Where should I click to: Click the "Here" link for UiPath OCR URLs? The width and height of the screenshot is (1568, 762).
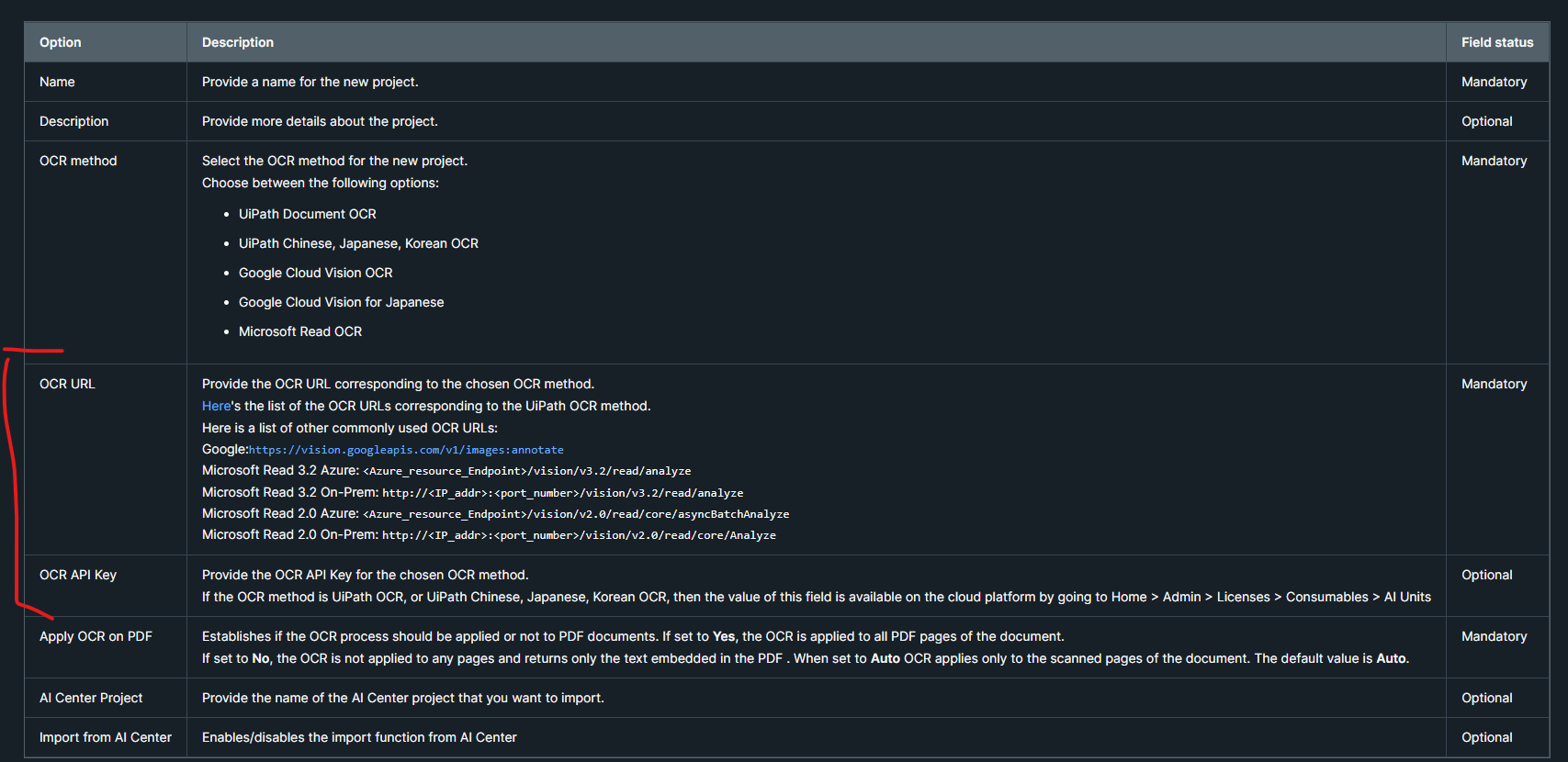[216, 406]
